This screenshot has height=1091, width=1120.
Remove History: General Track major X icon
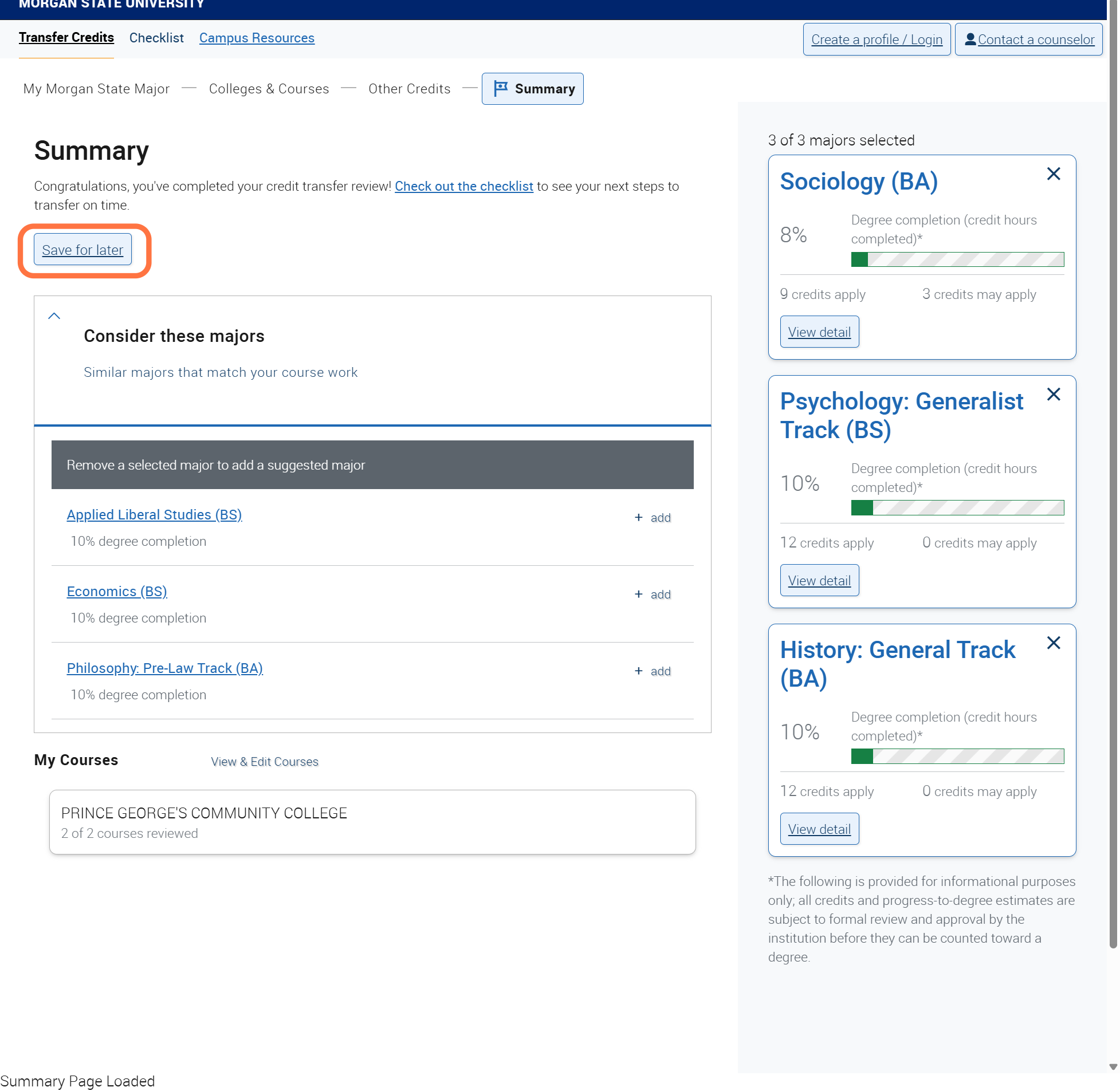point(1053,643)
